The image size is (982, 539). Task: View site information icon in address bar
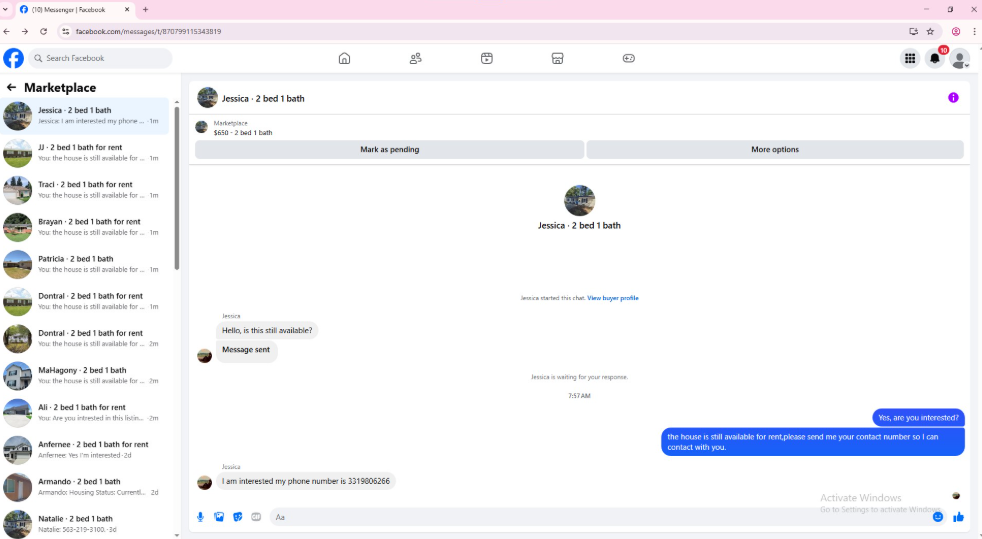[x=66, y=31]
